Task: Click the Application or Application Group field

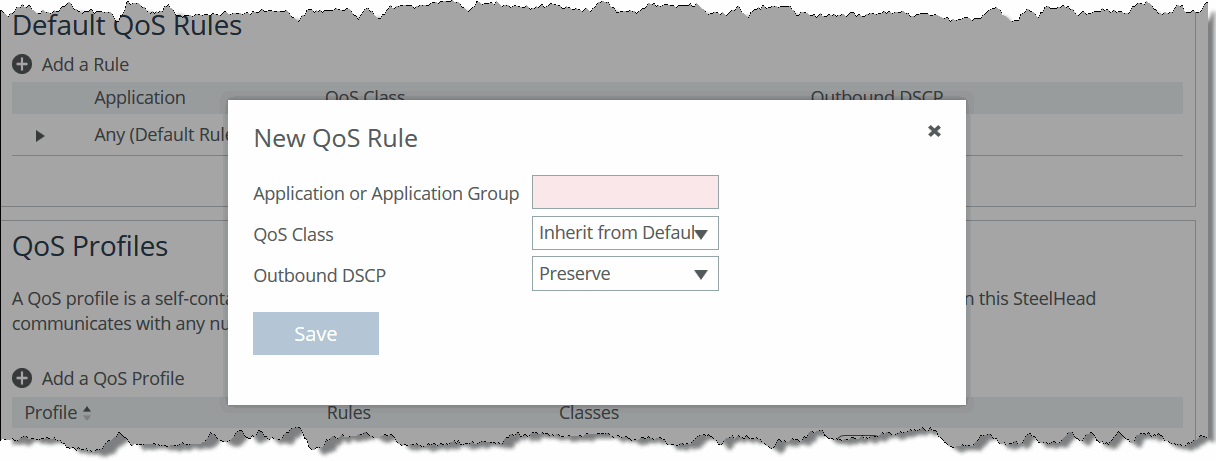Action: click(x=625, y=192)
